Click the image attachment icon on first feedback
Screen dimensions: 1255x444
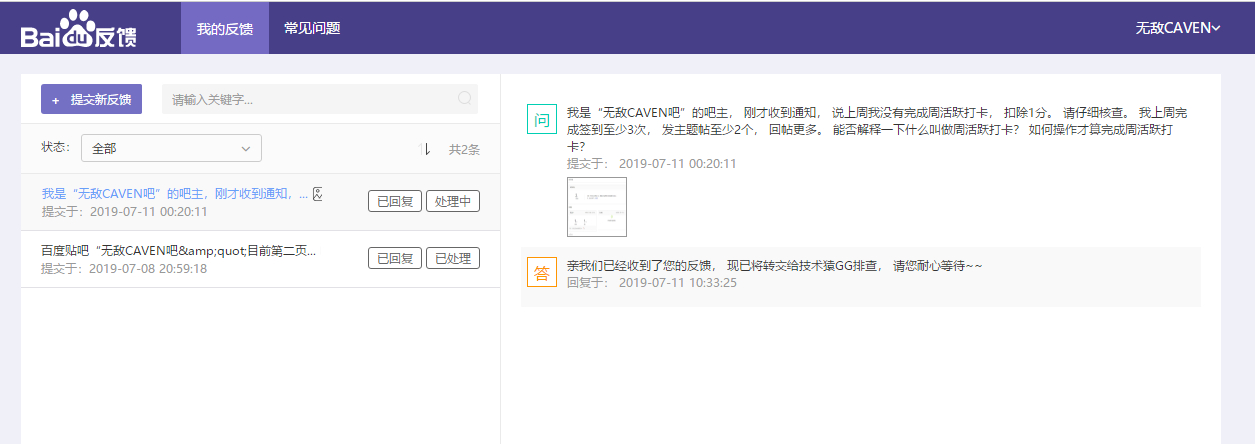tap(318, 193)
